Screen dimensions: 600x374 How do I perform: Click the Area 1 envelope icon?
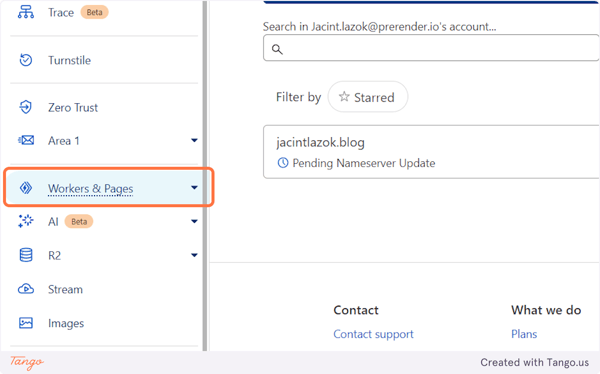click(x=26, y=140)
